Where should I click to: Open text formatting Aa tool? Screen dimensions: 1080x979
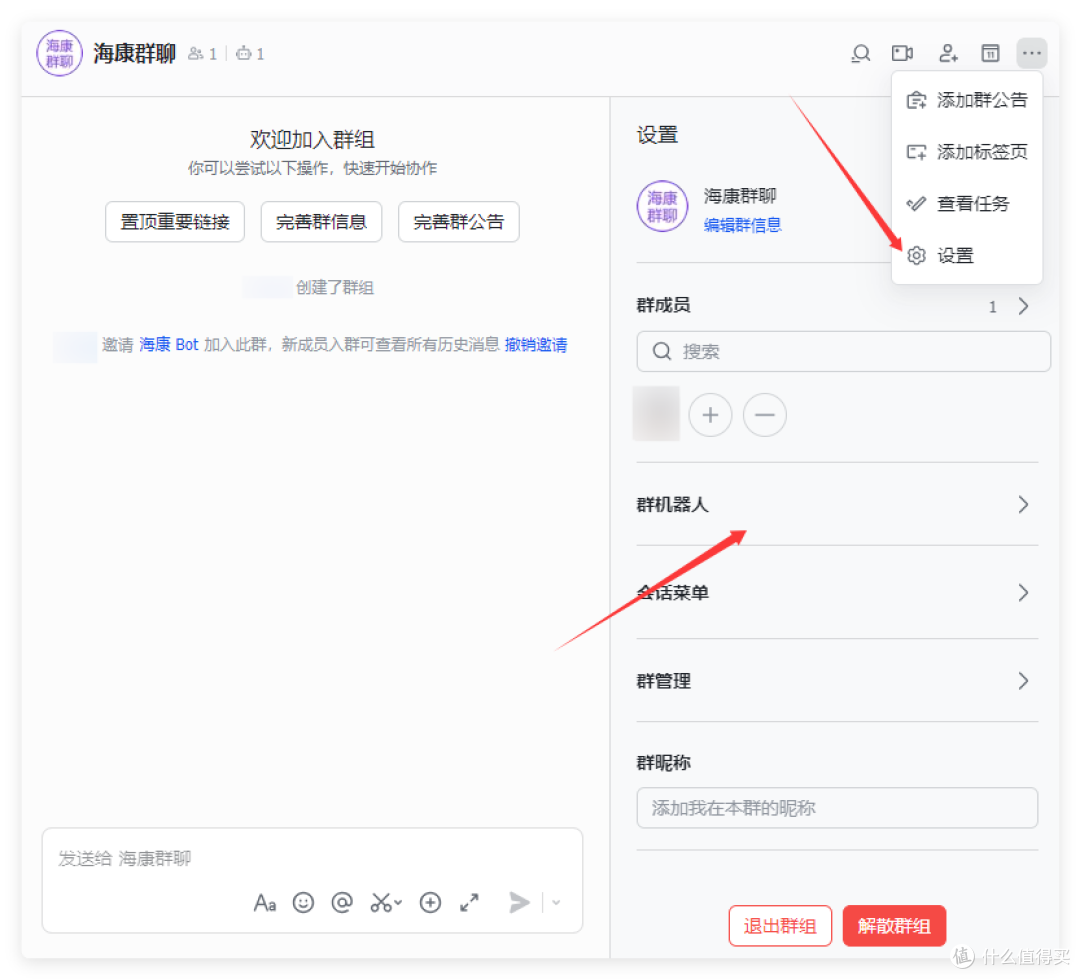[x=264, y=902]
